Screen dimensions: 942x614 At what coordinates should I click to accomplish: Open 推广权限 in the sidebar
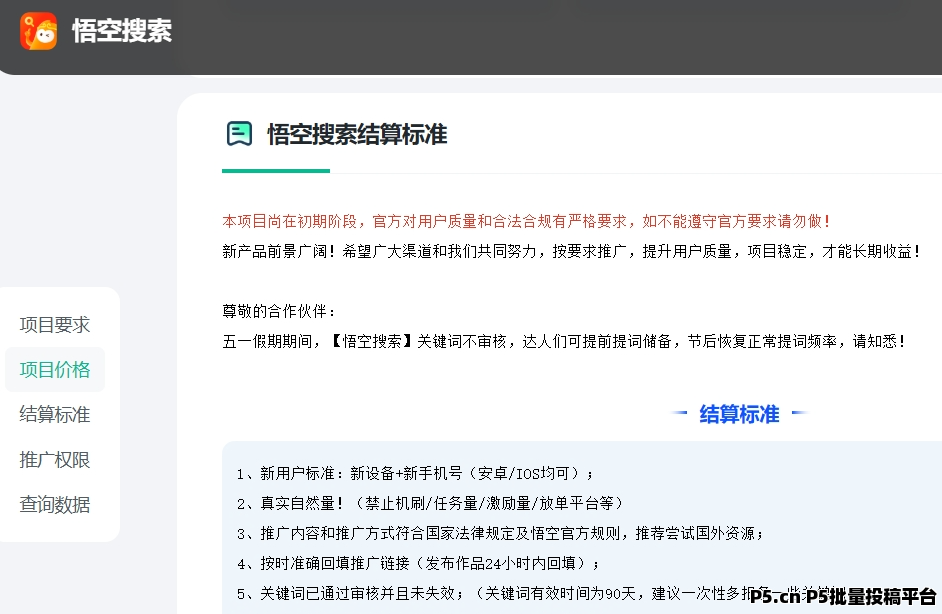coord(55,460)
